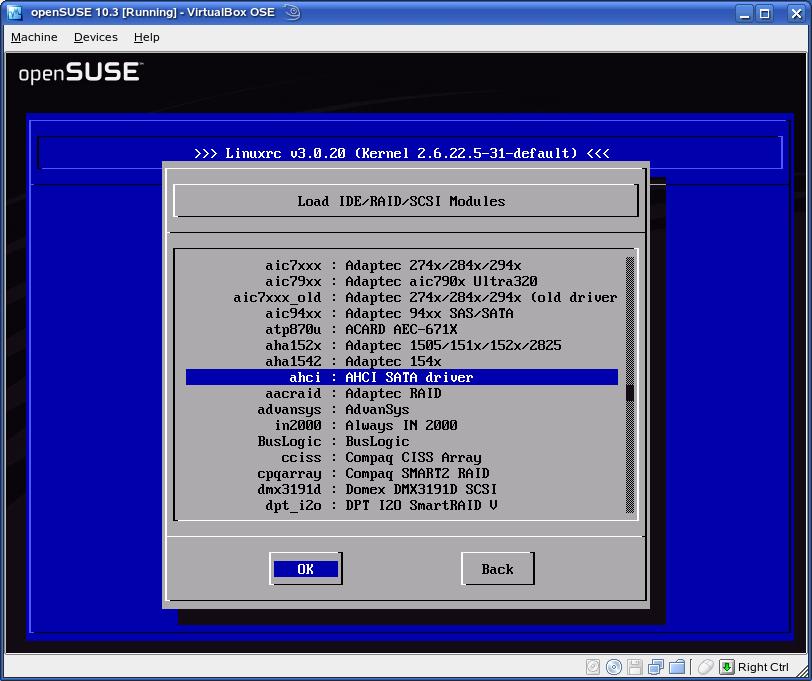This screenshot has height=681, width=812.
Task: Select the dmx3191d Domex SCSI module
Action: pyautogui.click(x=402, y=489)
